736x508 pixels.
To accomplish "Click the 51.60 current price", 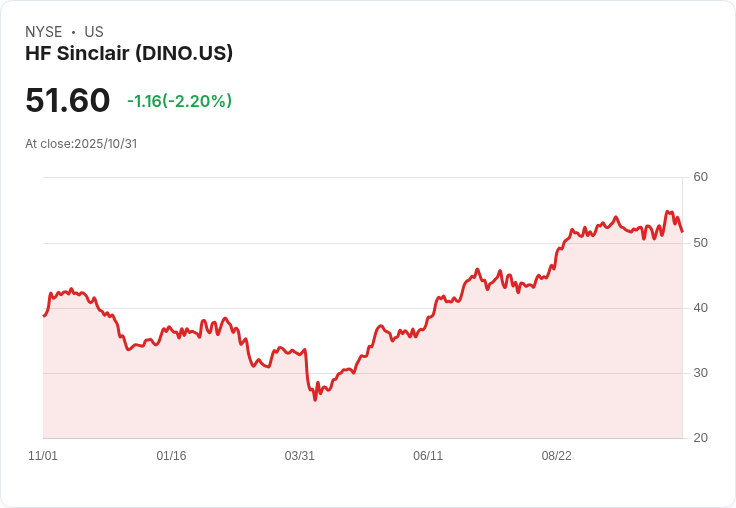I will coord(68,100).
